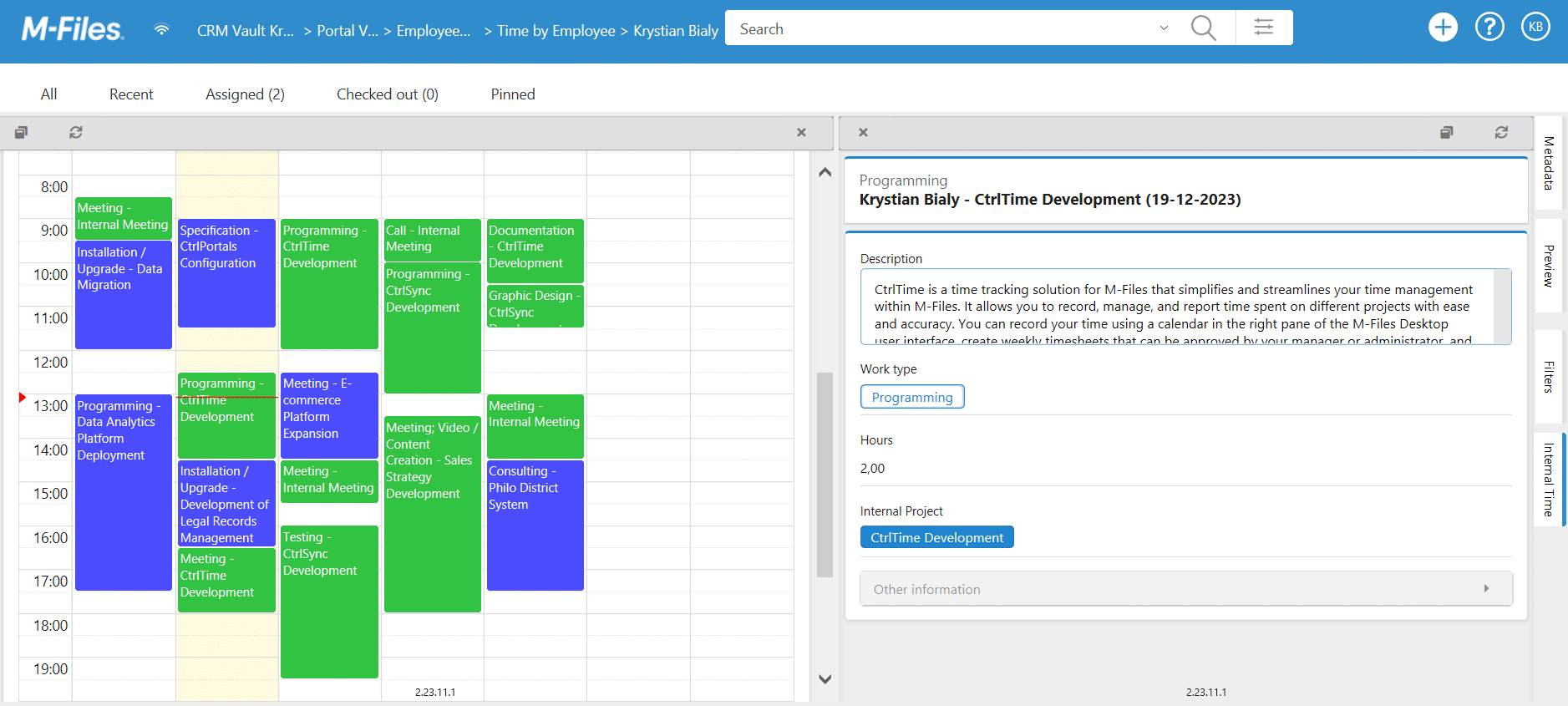
Task: Select Meeting - Internal Meeting event at 13:00
Action: pyautogui.click(x=535, y=426)
